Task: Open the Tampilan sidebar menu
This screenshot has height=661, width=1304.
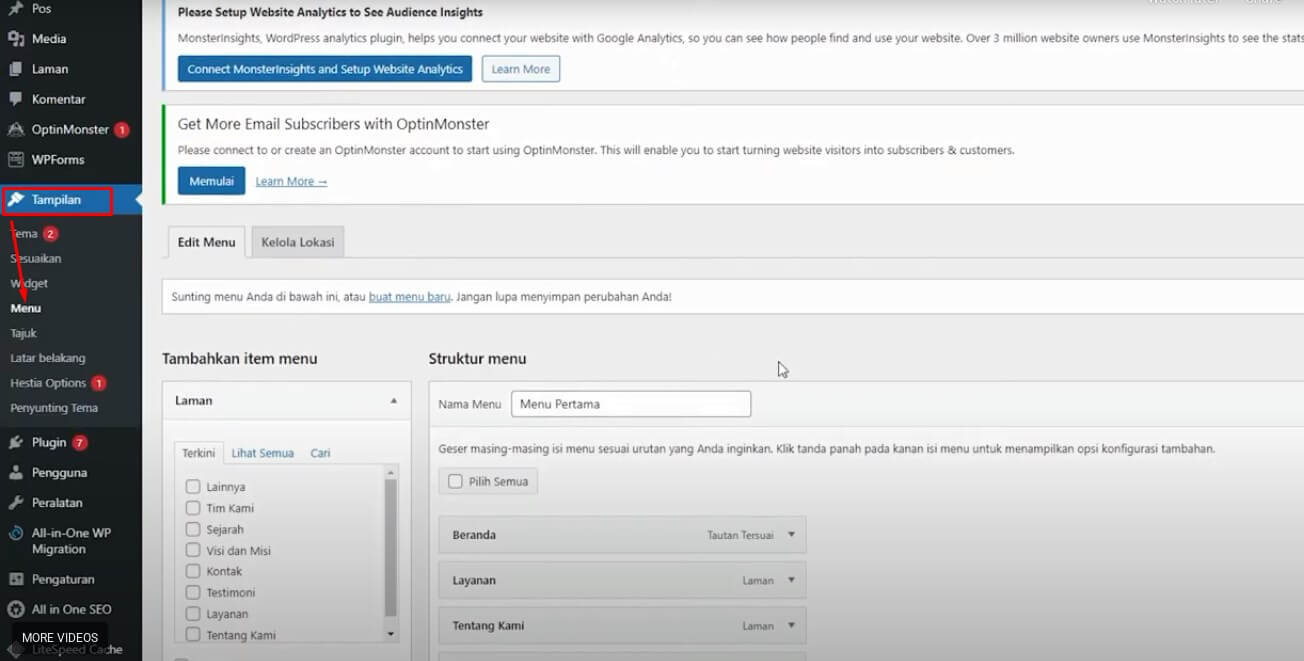Action: tap(57, 200)
